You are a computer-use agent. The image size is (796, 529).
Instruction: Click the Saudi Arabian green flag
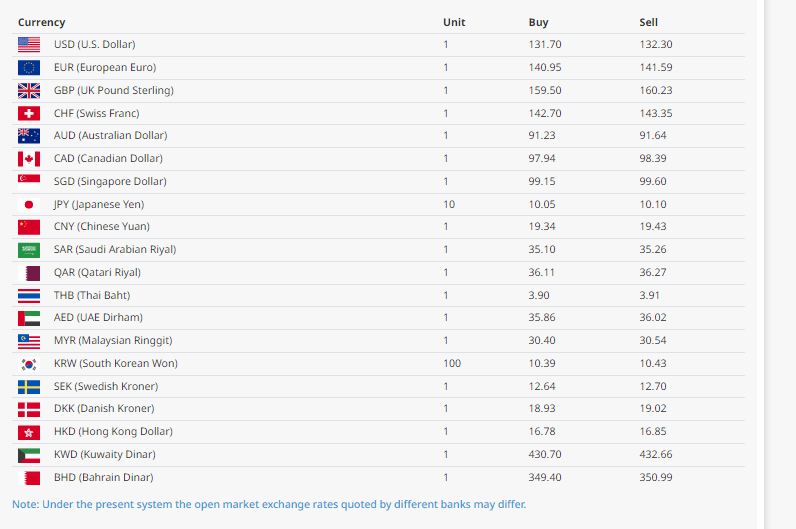point(29,250)
